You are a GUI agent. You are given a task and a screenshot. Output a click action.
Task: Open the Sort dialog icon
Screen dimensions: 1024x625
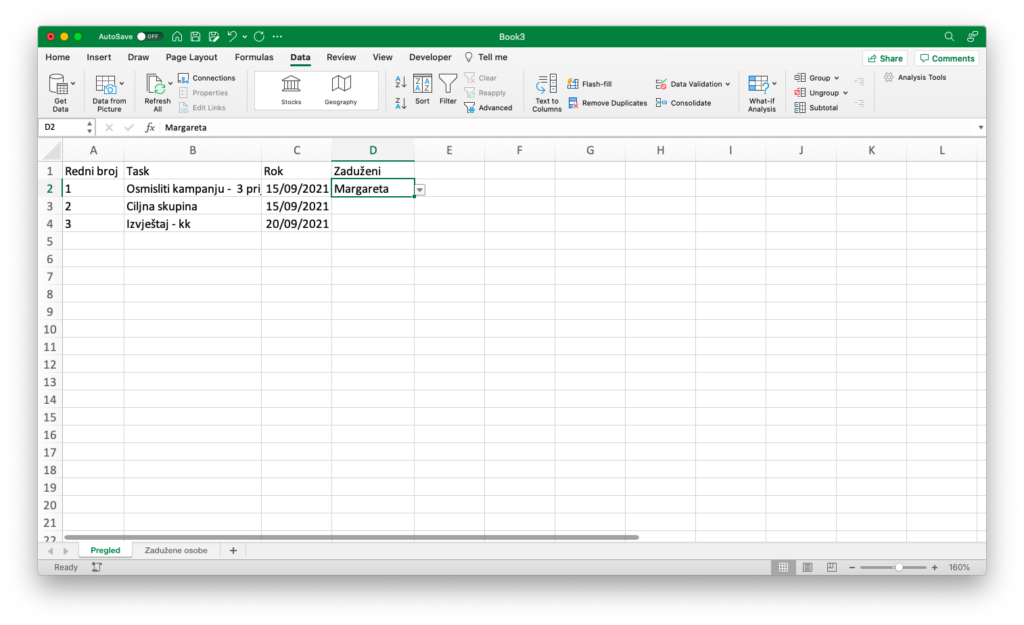click(x=422, y=86)
